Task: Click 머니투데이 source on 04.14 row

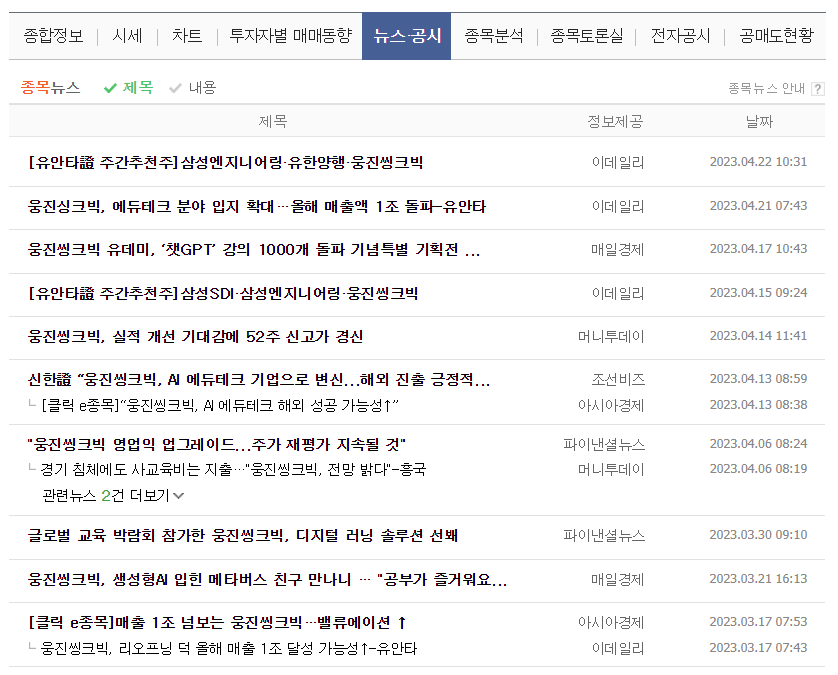Action: pos(611,336)
